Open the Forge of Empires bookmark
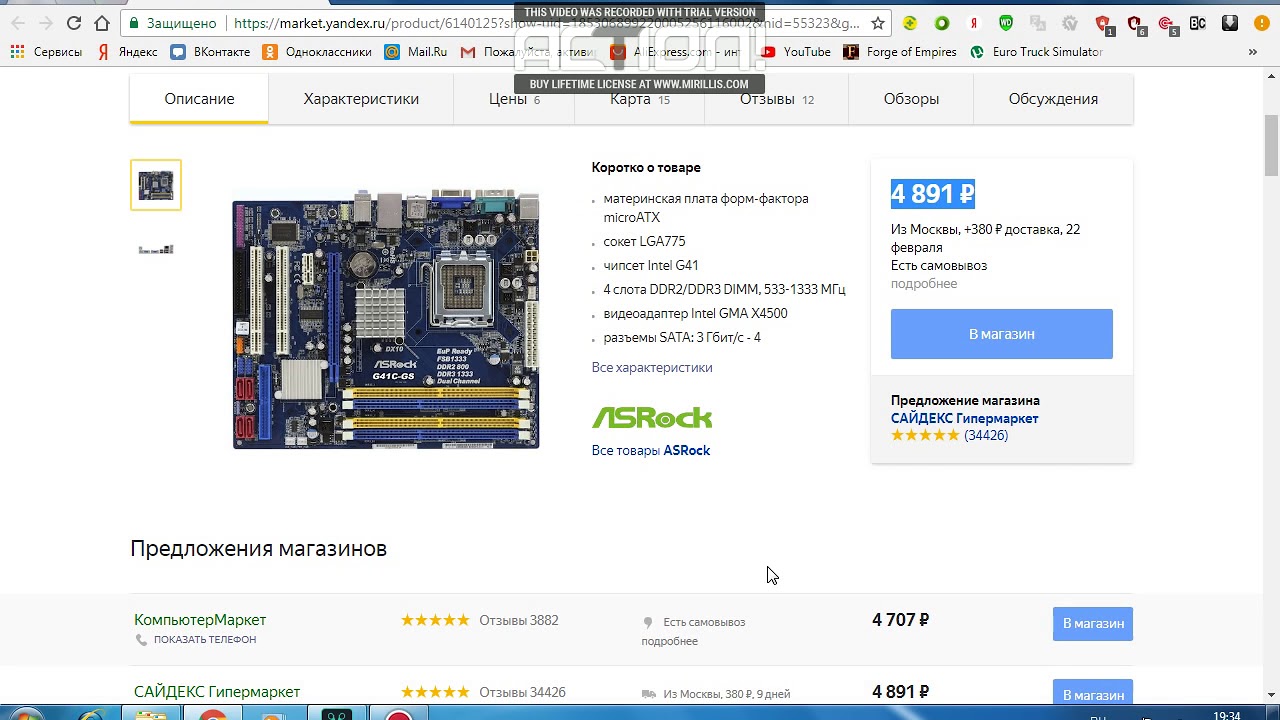 (900, 52)
